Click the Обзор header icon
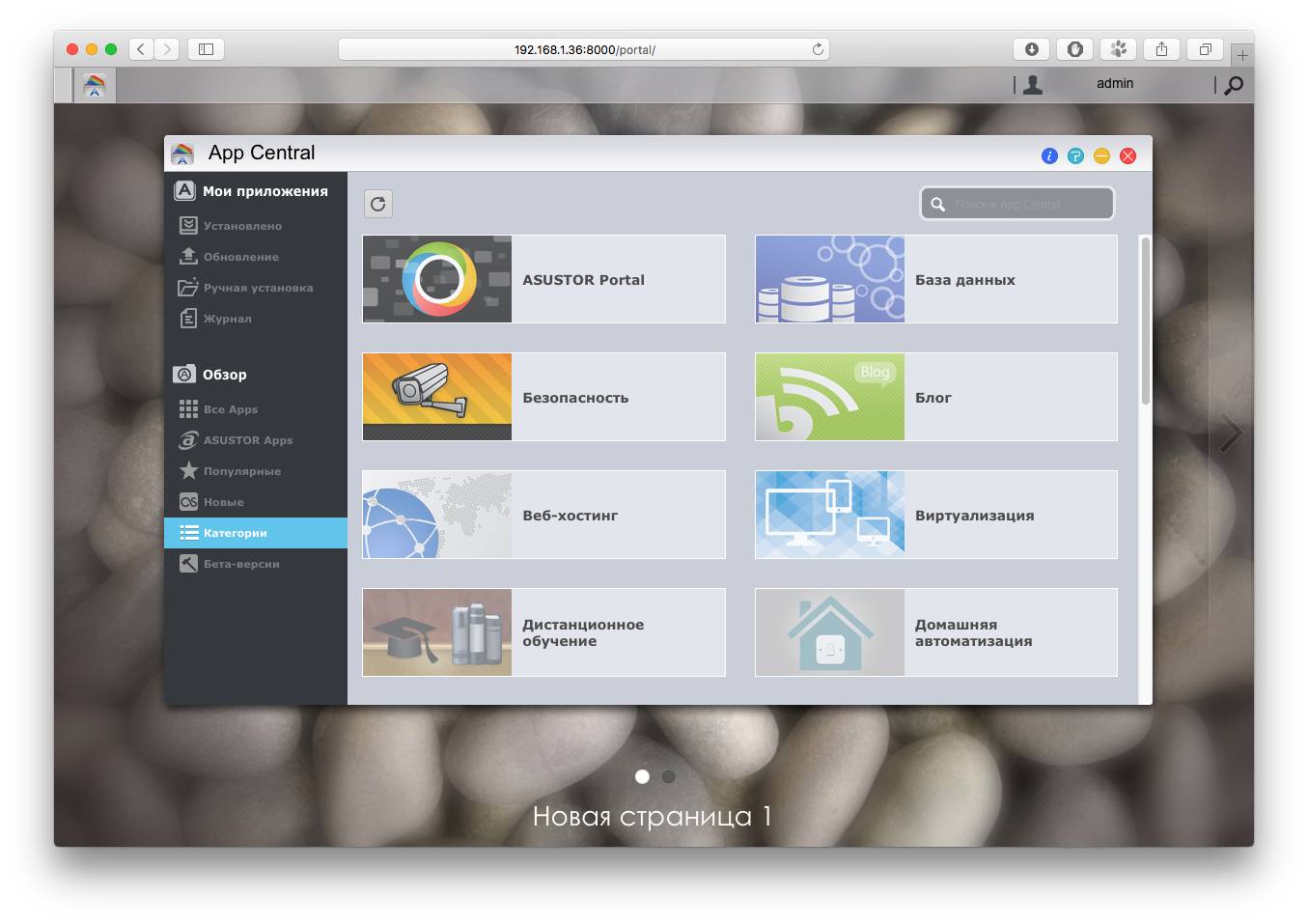1308x924 pixels. point(184,375)
